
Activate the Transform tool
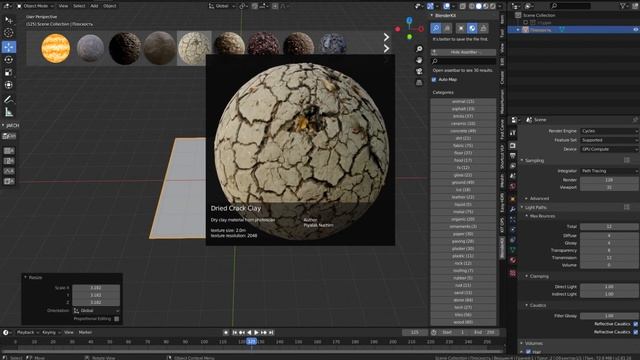click(9, 85)
